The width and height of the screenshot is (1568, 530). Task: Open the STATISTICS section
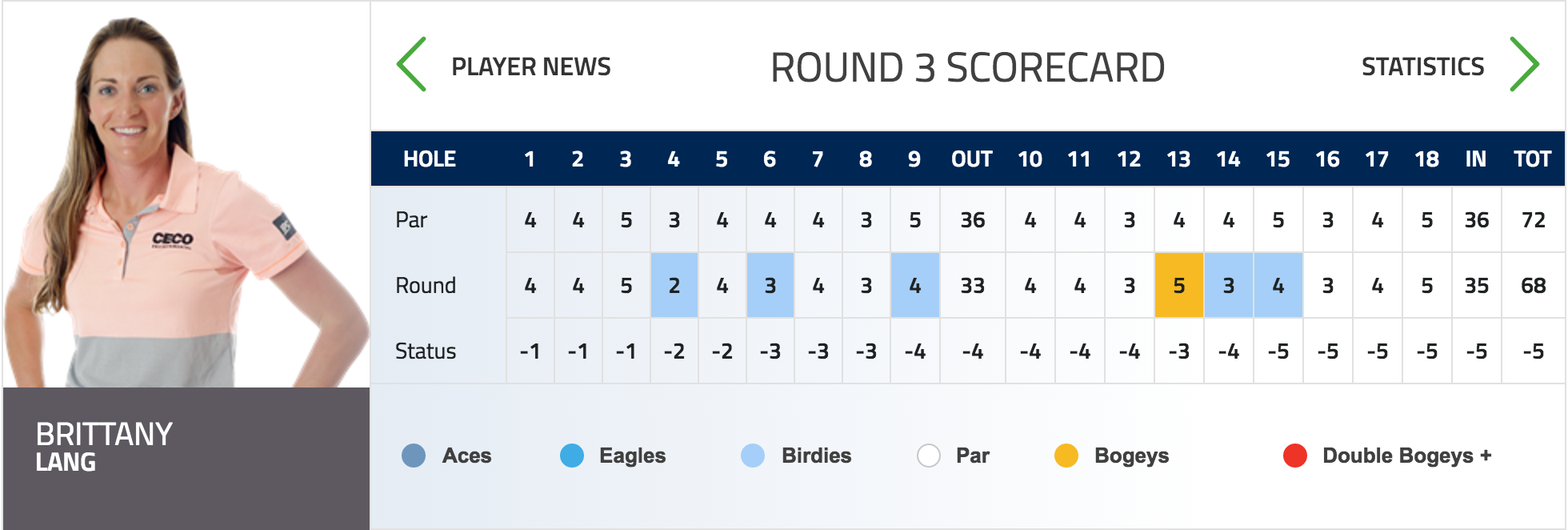(1423, 66)
